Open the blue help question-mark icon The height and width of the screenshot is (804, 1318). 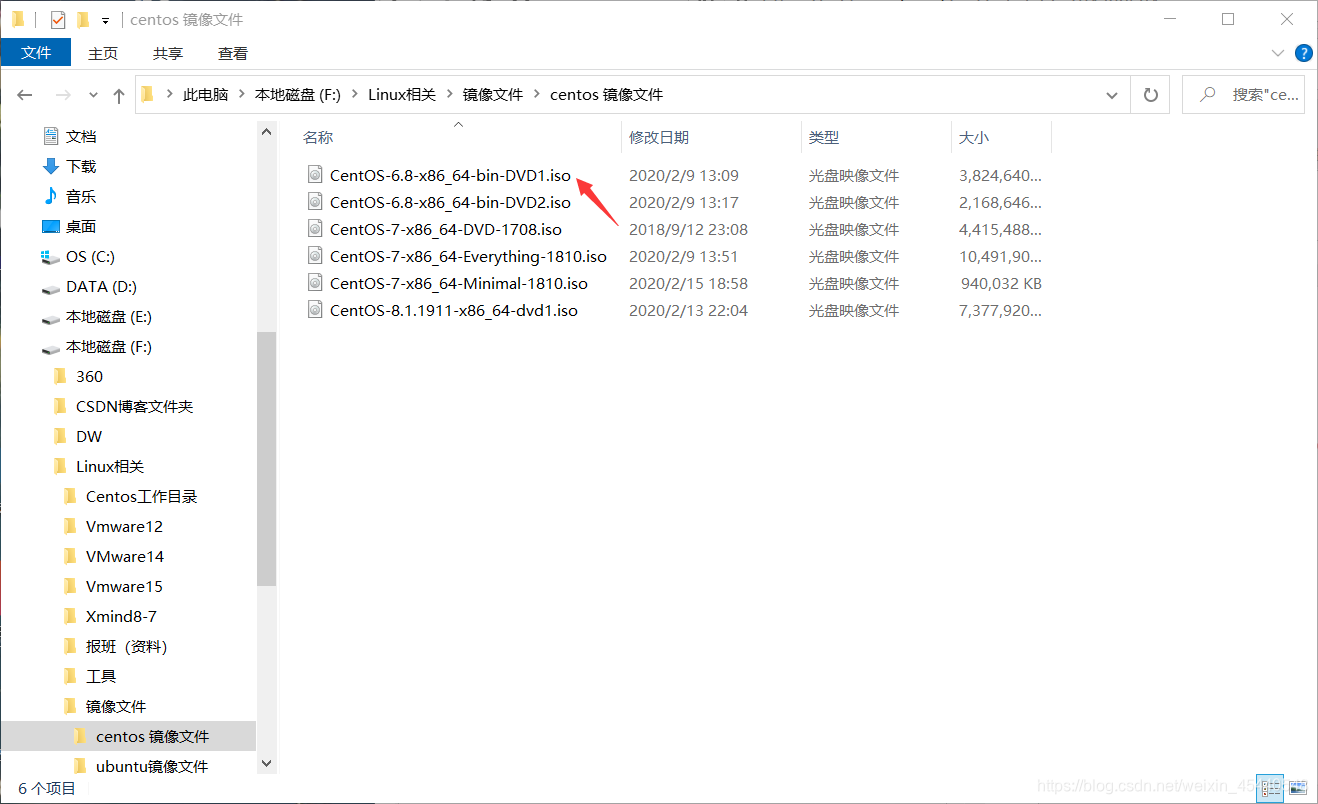[x=1303, y=53]
